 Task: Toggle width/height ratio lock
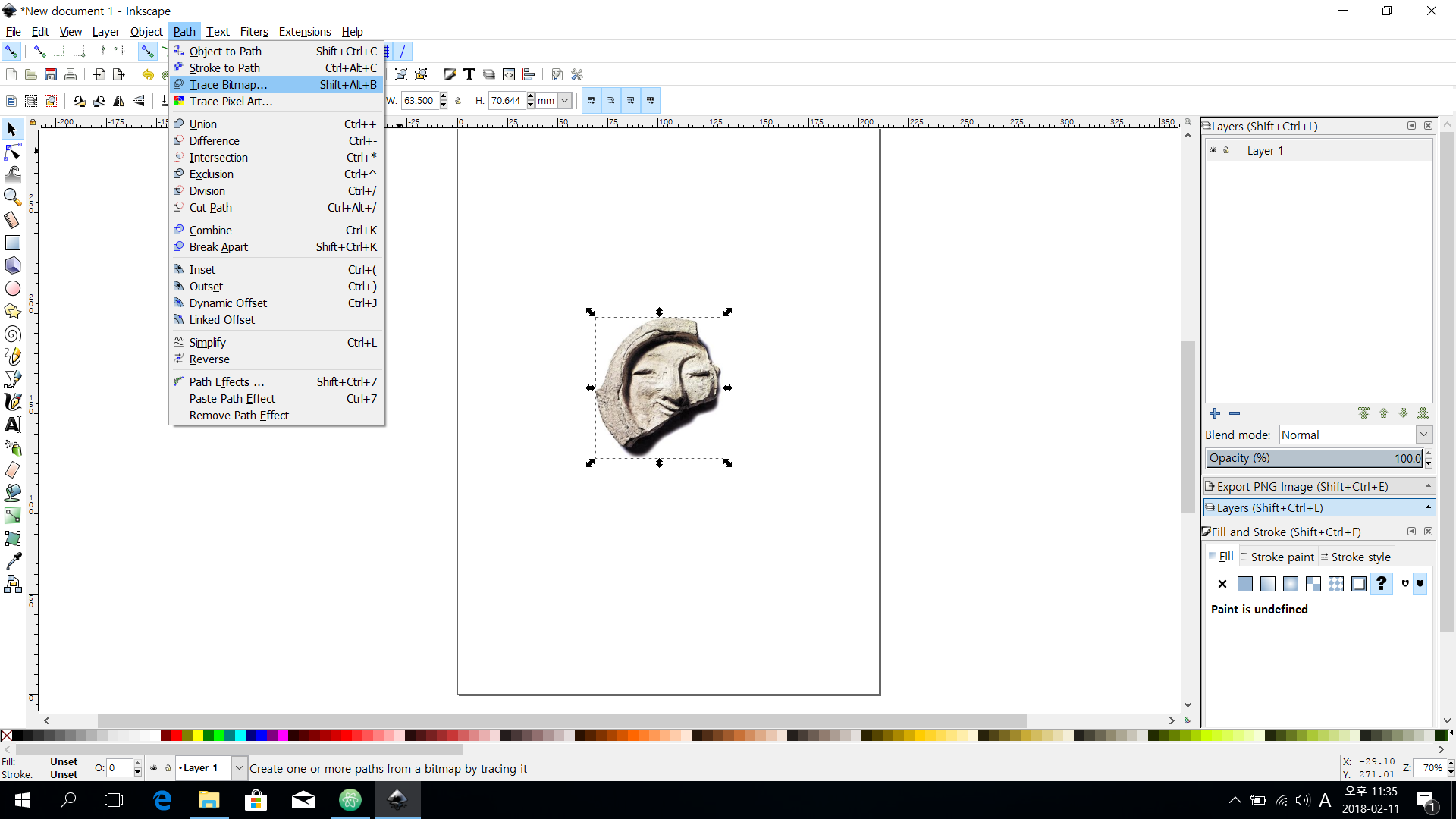[458, 101]
